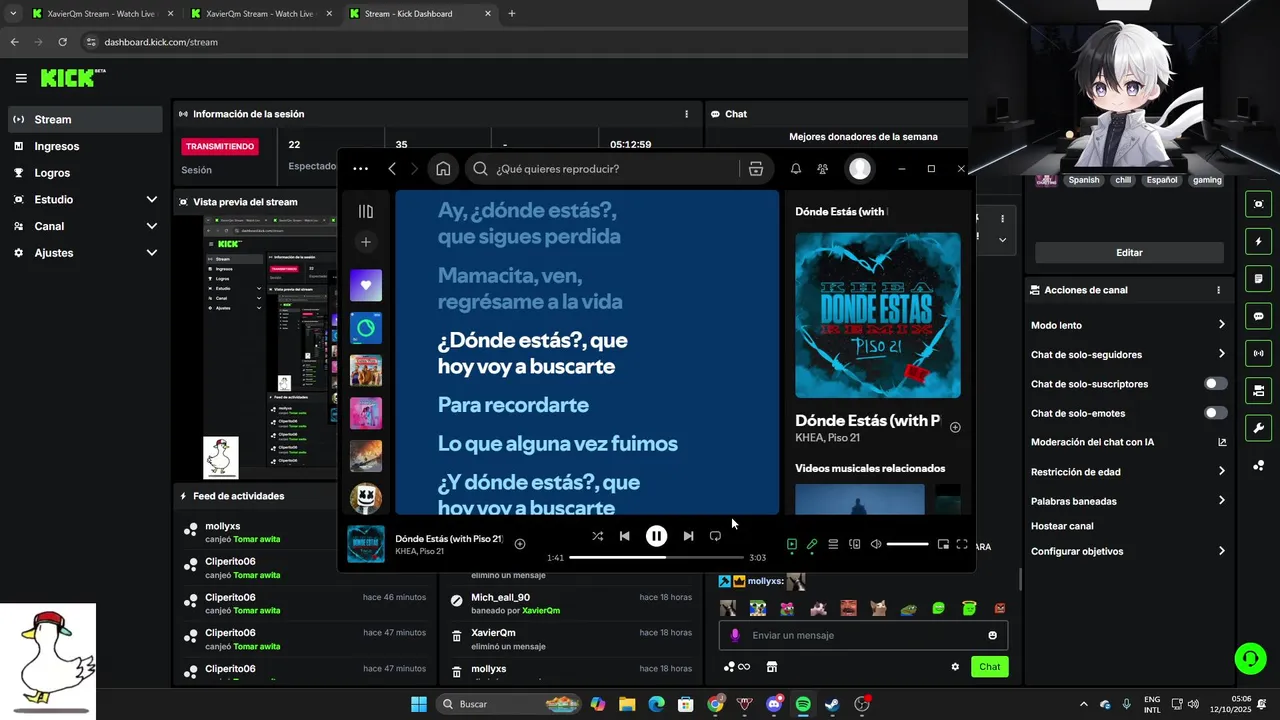Add current song to Liked Songs
The height and width of the screenshot is (720, 1280).
(520, 544)
